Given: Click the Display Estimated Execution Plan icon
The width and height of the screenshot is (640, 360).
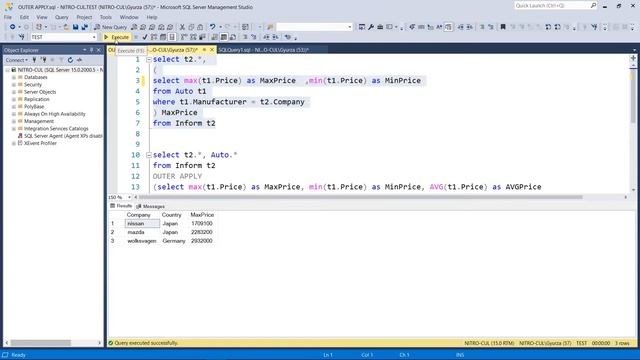Looking at the screenshot, I should coord(154,37).
